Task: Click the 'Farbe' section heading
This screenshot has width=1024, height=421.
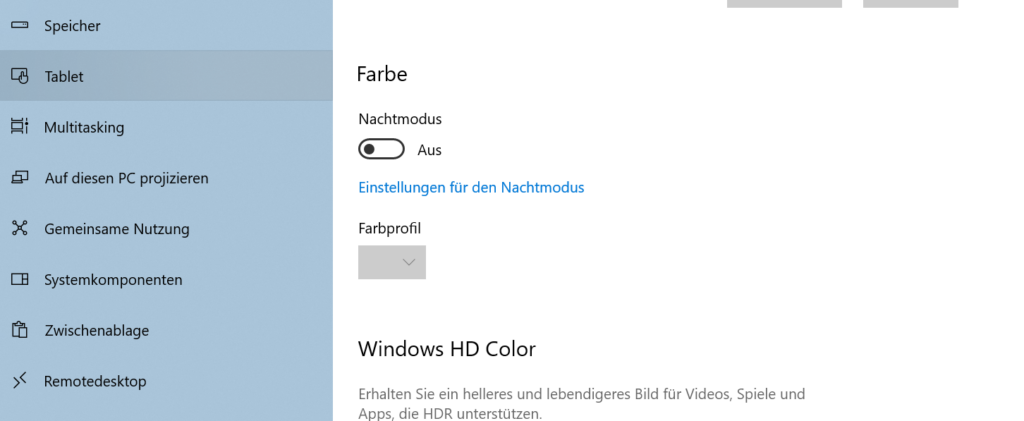Action: pyautogui.click(x=382, y=74)
